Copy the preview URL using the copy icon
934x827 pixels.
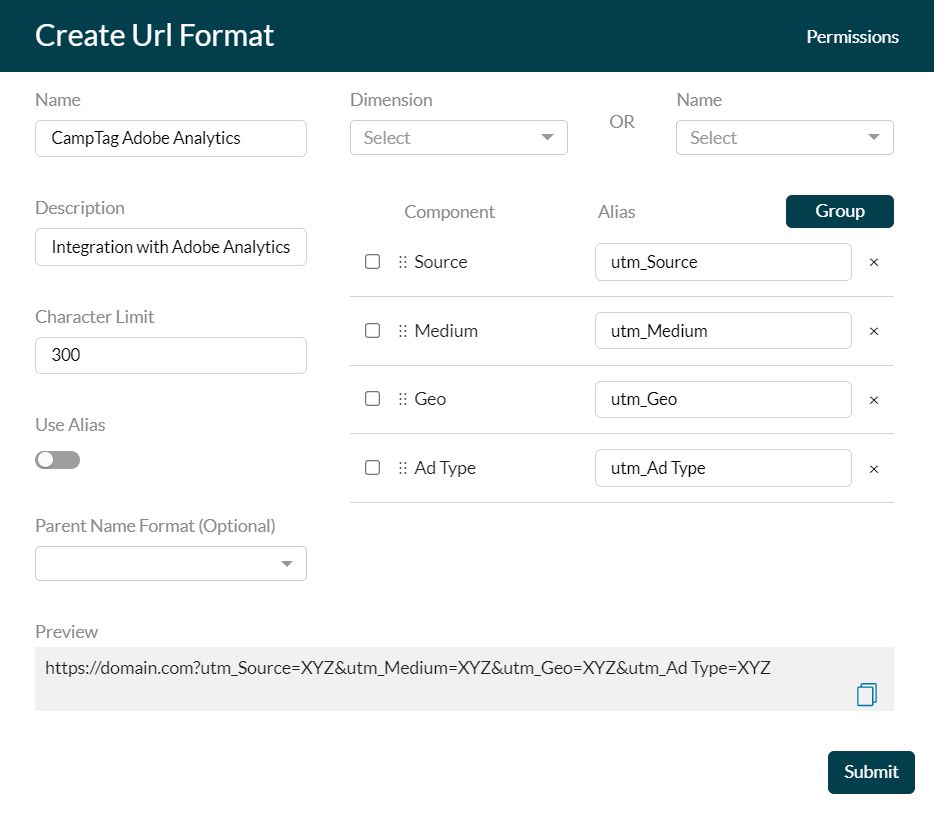(866, 693)
